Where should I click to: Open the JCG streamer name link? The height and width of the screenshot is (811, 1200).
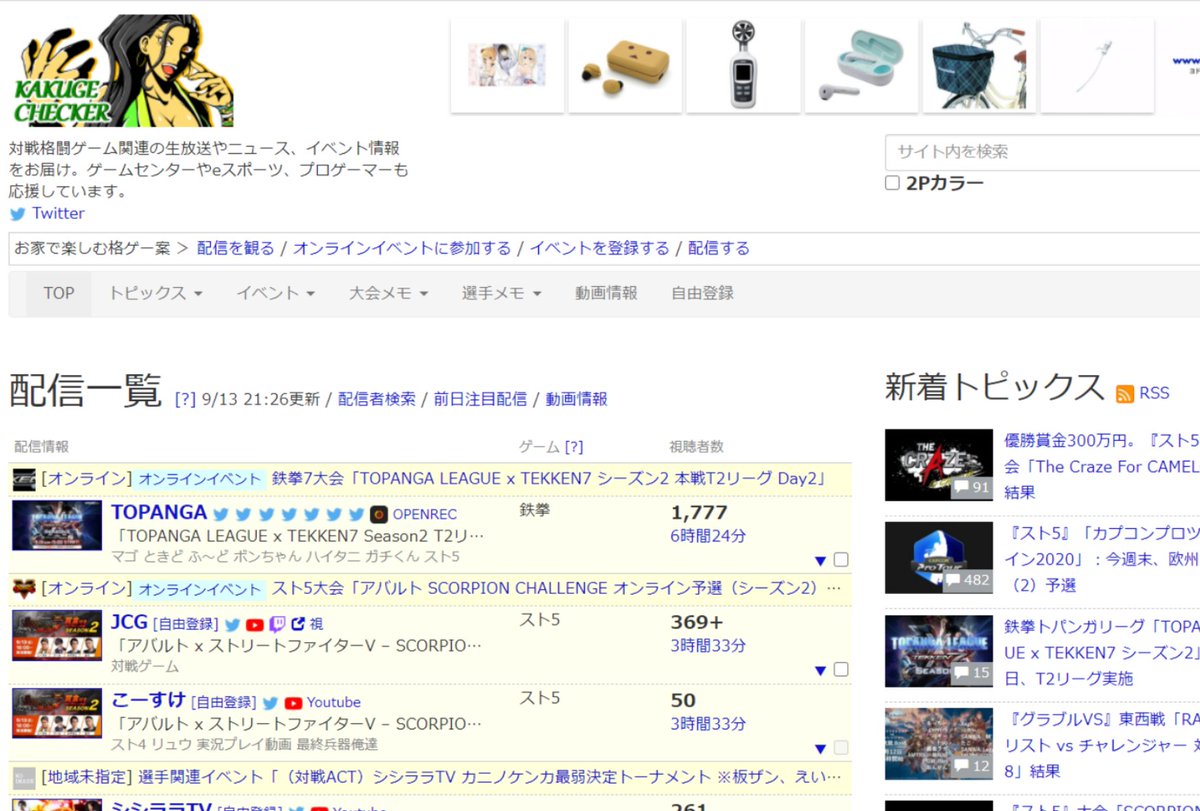click(x=129, y=622)
